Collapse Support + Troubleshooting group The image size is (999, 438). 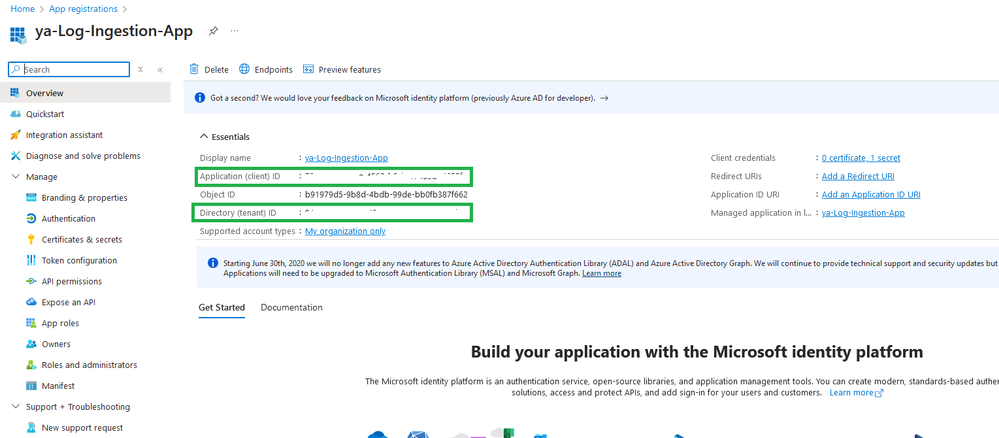[x=15, y=407]
